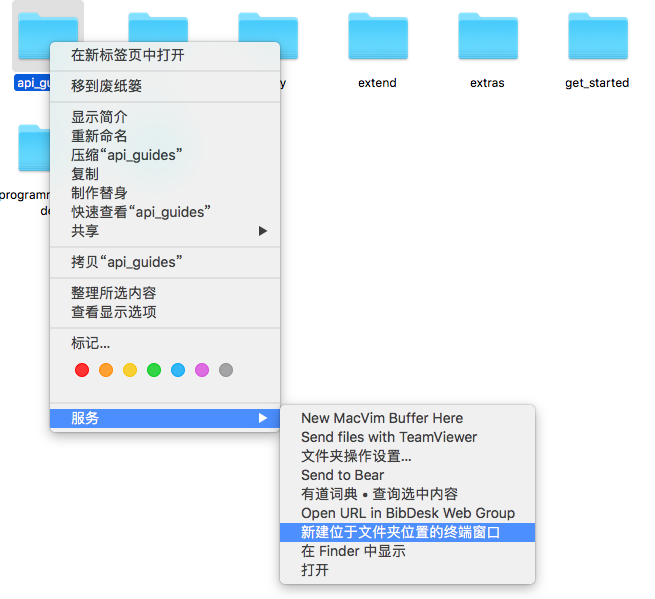655x599 pixels.
Task: Apply the purple color tag
Action: 202,370
